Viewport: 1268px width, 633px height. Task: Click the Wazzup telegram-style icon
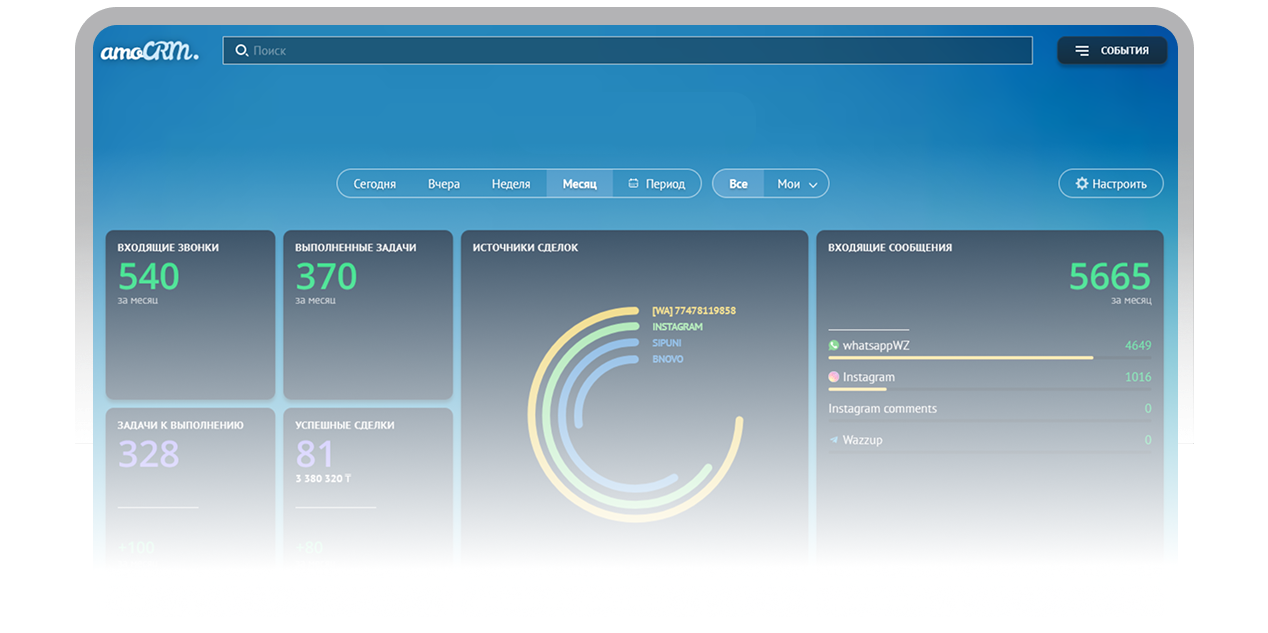coord(834,440)
